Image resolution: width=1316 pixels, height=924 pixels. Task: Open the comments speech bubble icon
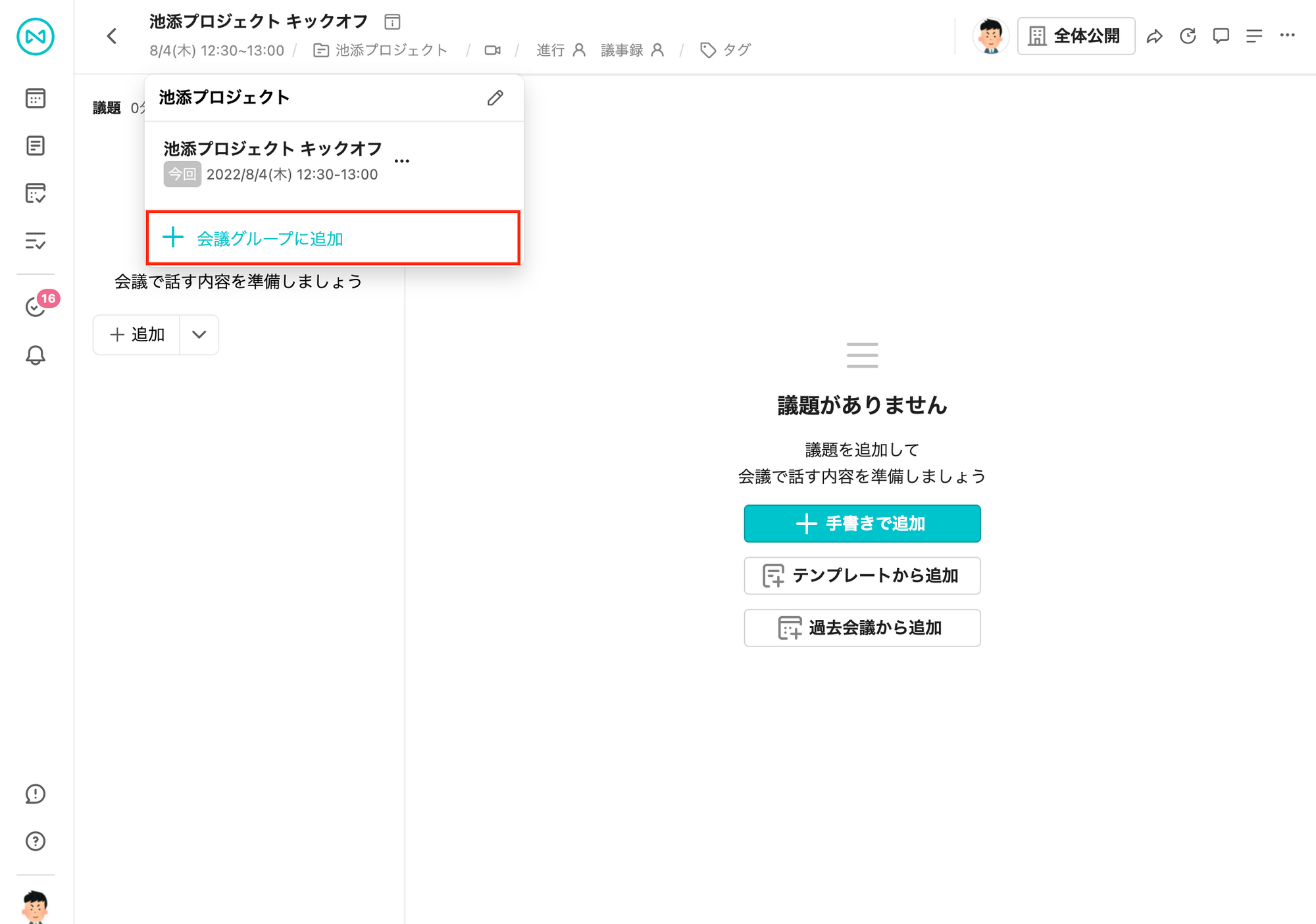coord(1221,36)
